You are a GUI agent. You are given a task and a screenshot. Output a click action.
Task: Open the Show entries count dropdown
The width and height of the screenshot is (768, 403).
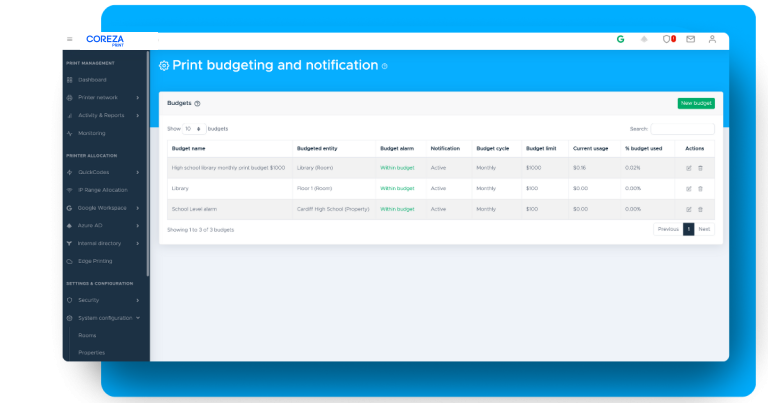(x=193, y=129)
